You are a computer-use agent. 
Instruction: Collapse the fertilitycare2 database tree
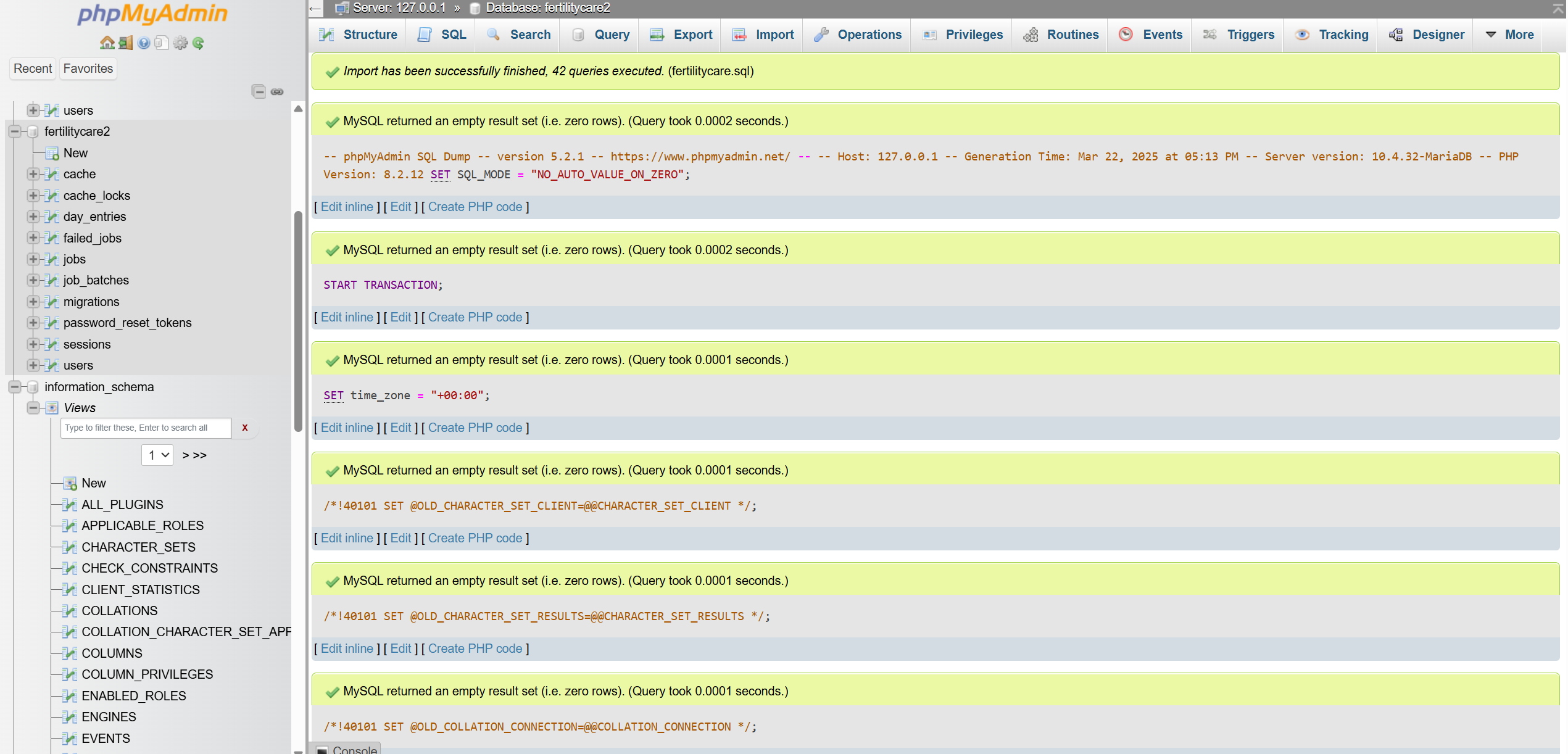pos(15,131)
